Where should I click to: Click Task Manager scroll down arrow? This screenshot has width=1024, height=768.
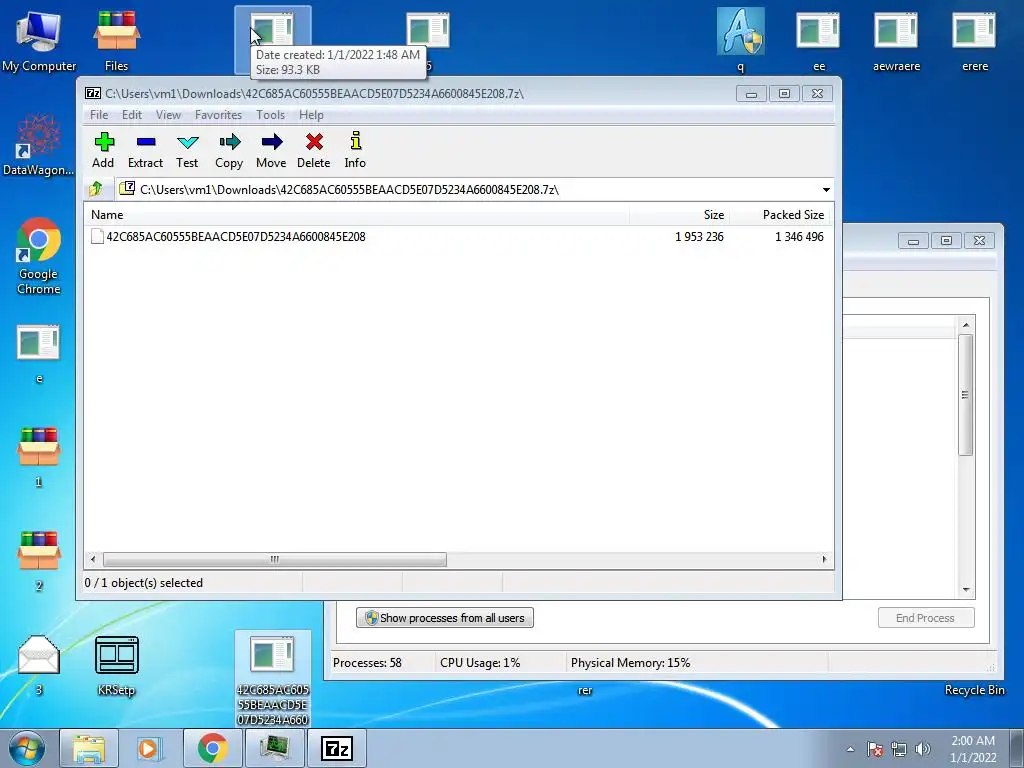pos(966,590)
